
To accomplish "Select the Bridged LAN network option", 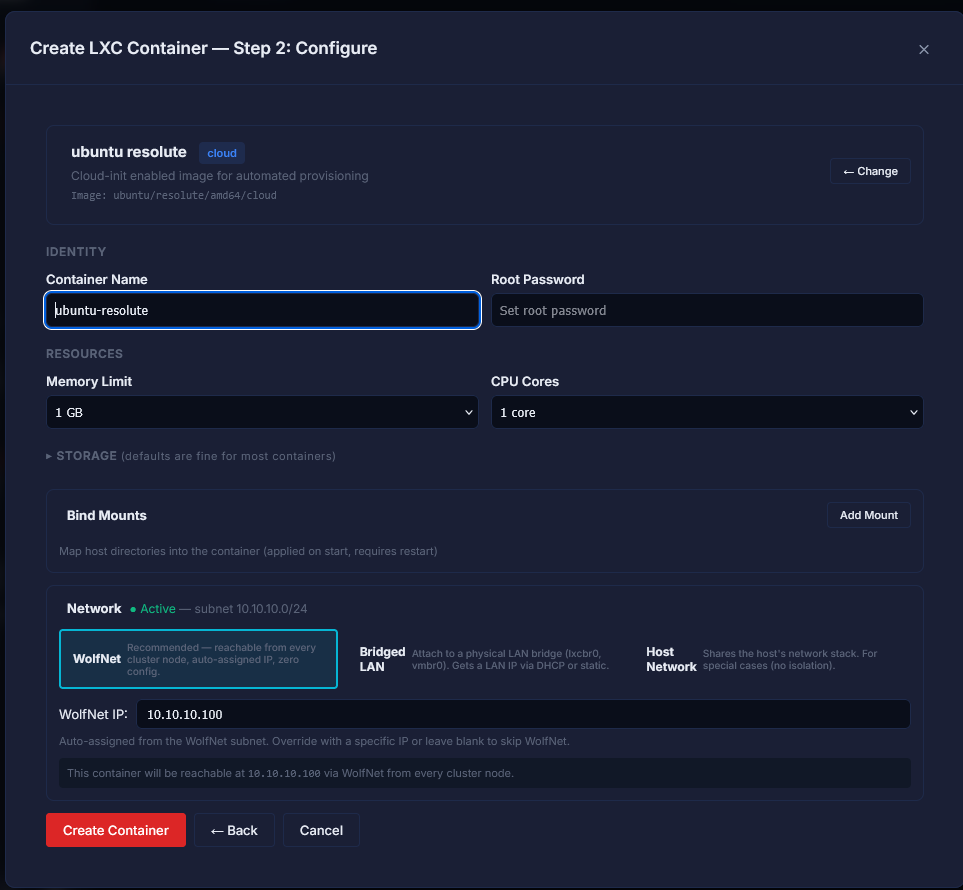I will (485, 659).
